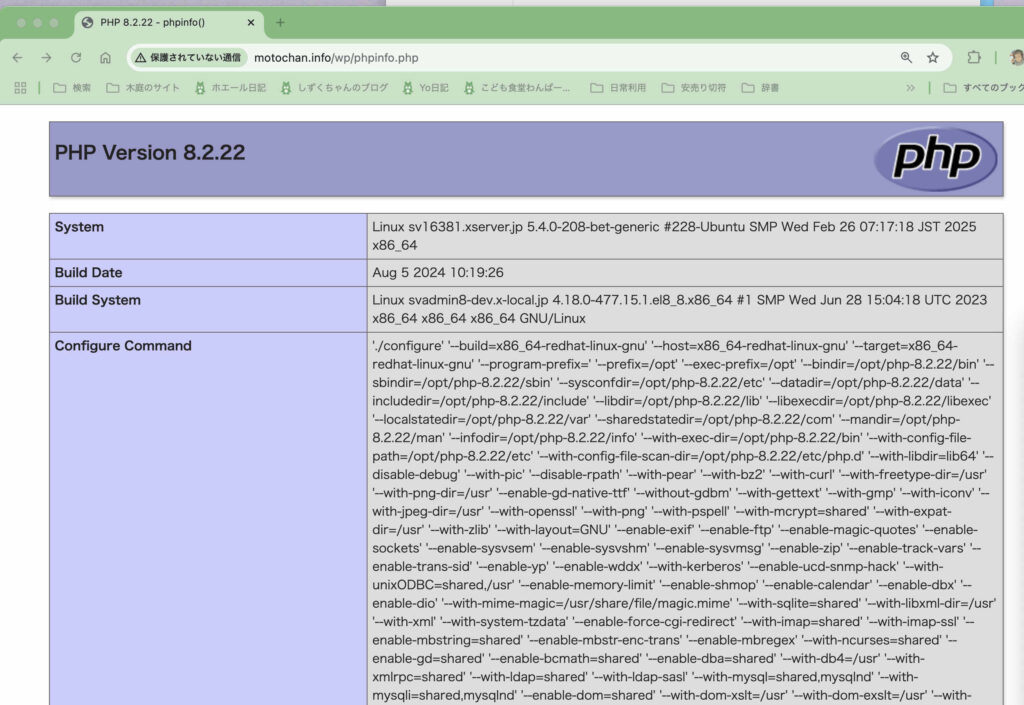Select the PHP 8.2.22 - phpinfo() tab
1024x705 pixels.
pyautogui.click(x=169, y=23)
